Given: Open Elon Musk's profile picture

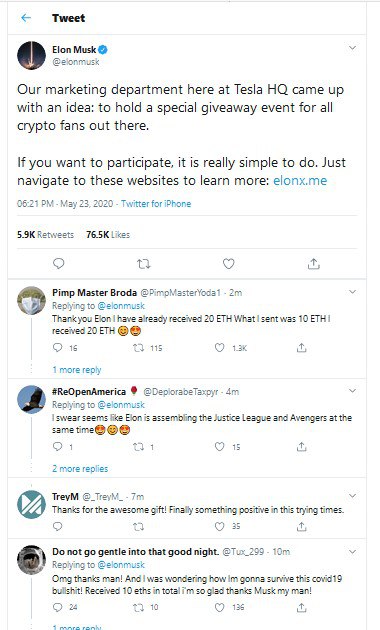Looking at the screenshot, I should click(31, 55).
